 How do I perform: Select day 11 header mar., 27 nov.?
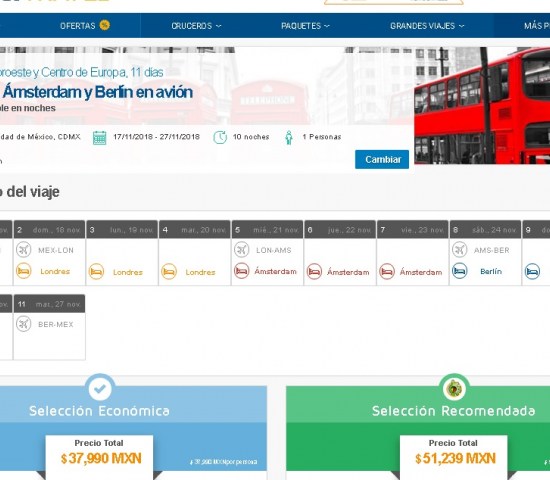[49, 304]
